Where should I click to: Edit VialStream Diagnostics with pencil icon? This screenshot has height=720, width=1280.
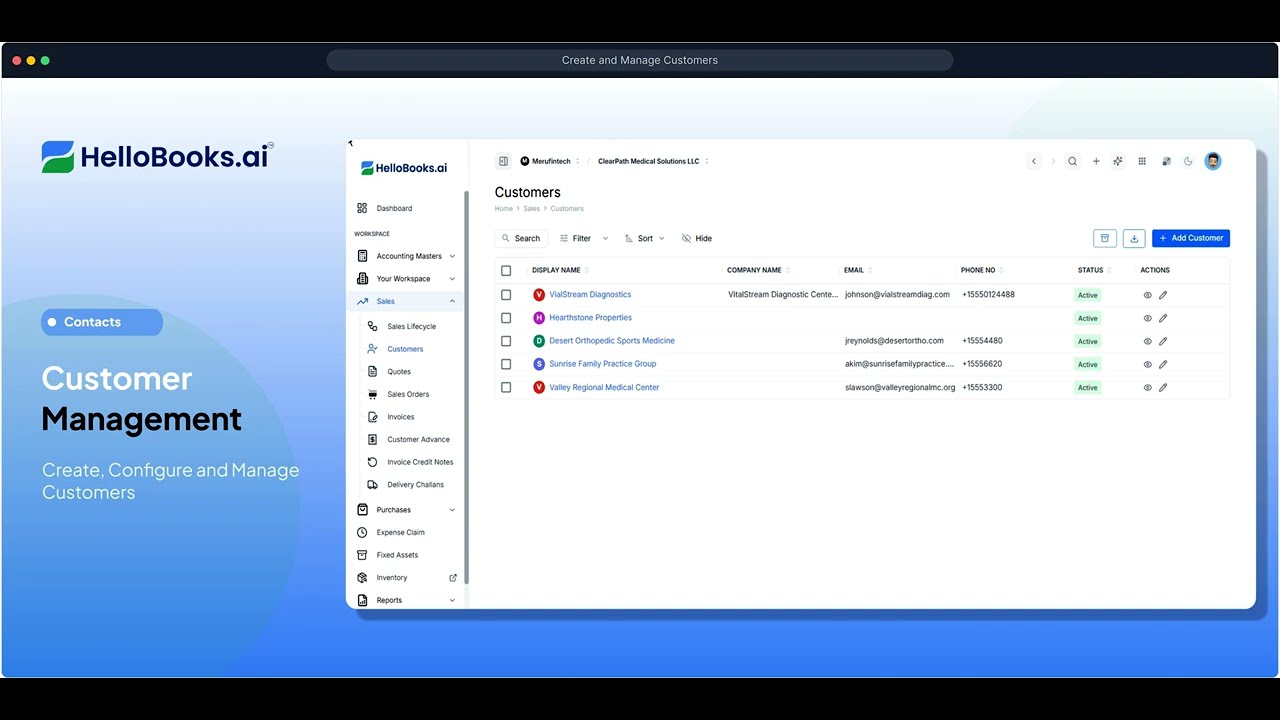[x=1163, y=295]
